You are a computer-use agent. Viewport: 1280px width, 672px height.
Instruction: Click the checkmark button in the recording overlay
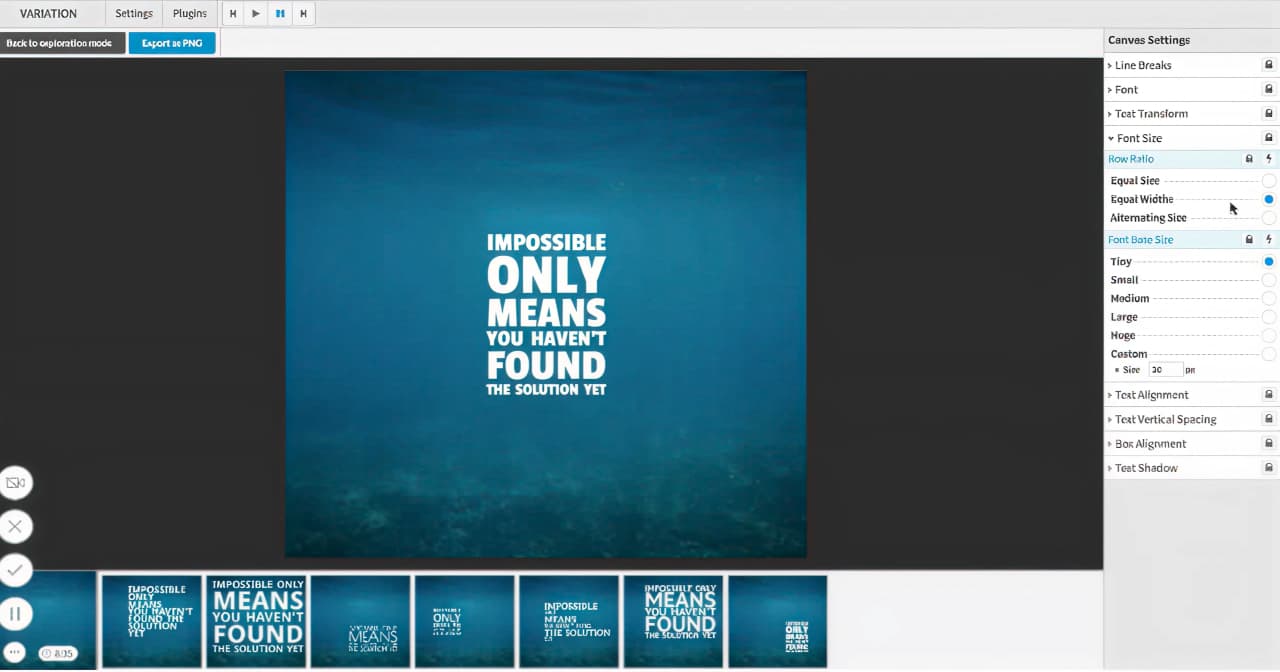pos(15,570)
